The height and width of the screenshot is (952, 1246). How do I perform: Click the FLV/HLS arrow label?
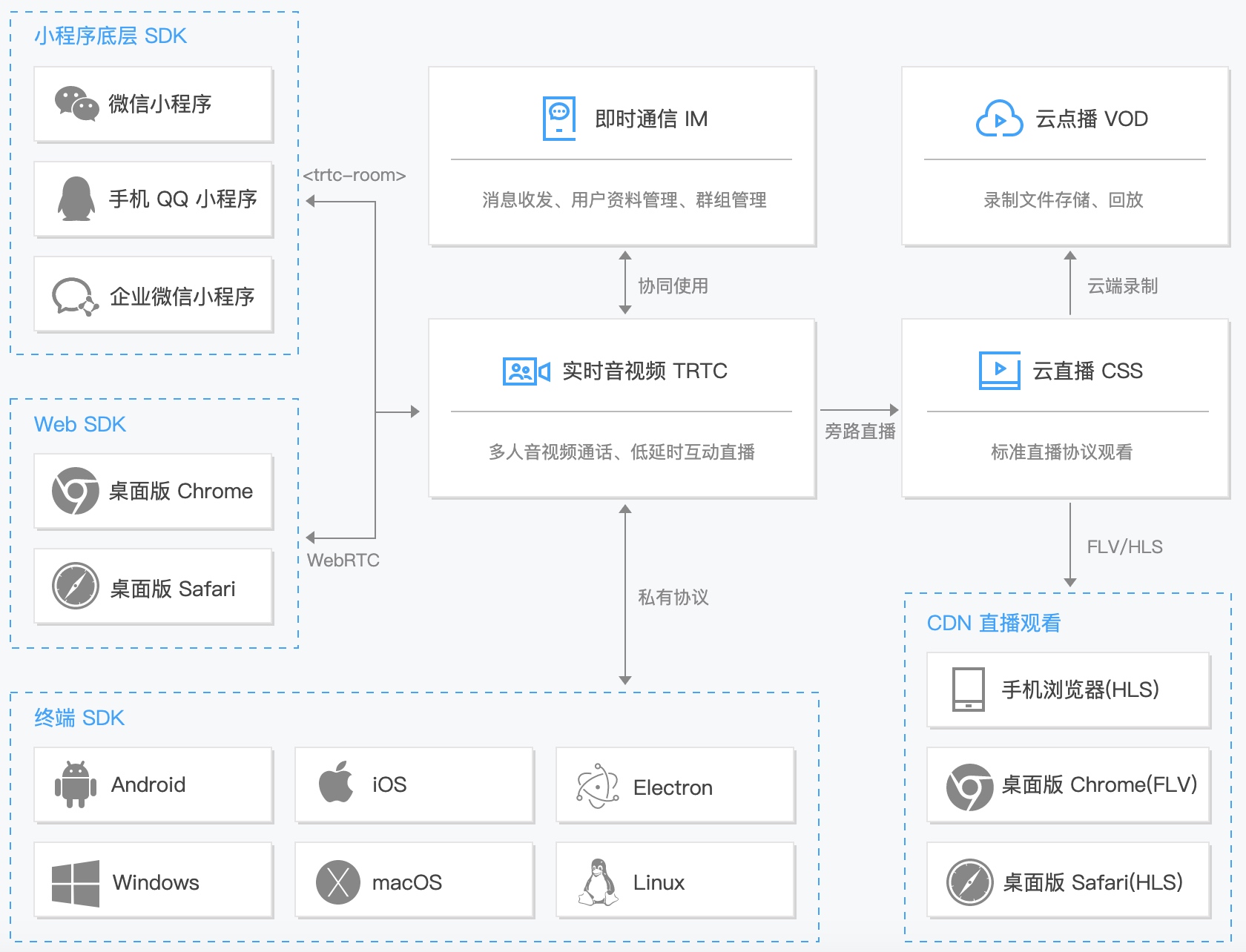click(1125, 547)
